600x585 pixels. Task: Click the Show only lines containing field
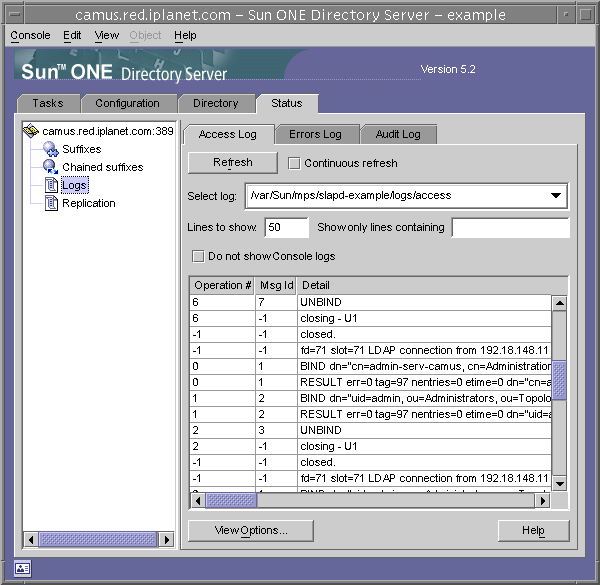coord(510,227)
